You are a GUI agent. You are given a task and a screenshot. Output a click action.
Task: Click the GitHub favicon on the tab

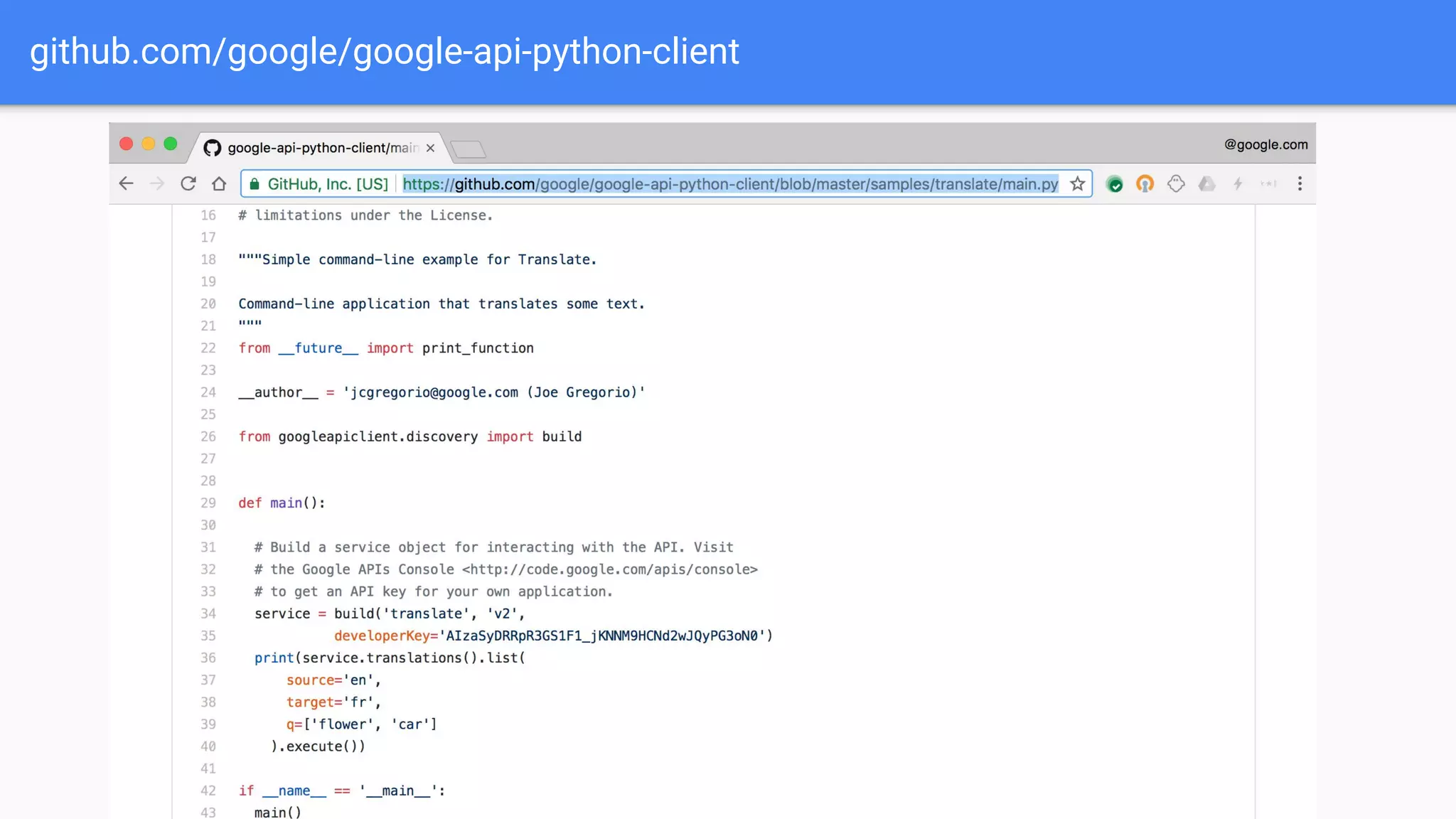point(212,148)
